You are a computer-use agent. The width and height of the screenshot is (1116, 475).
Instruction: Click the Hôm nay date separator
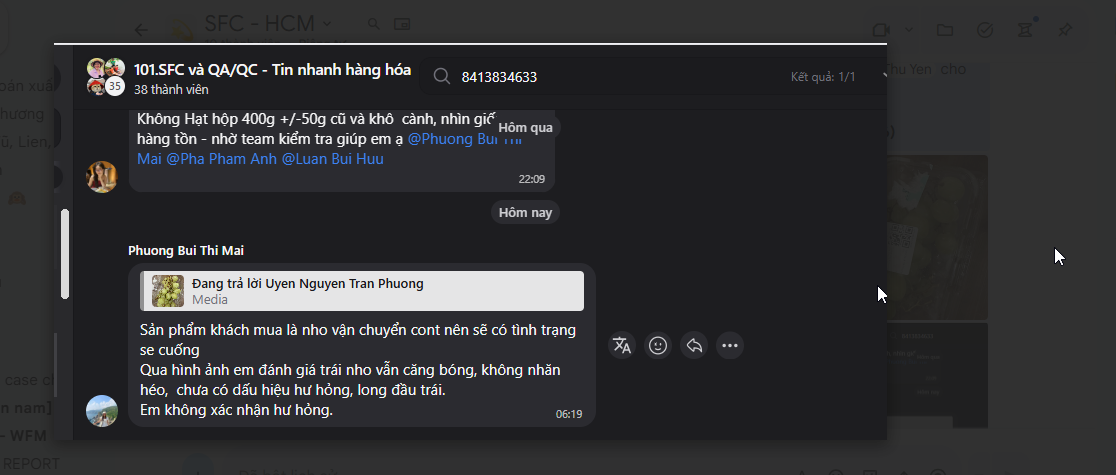[x=525, y=212]
